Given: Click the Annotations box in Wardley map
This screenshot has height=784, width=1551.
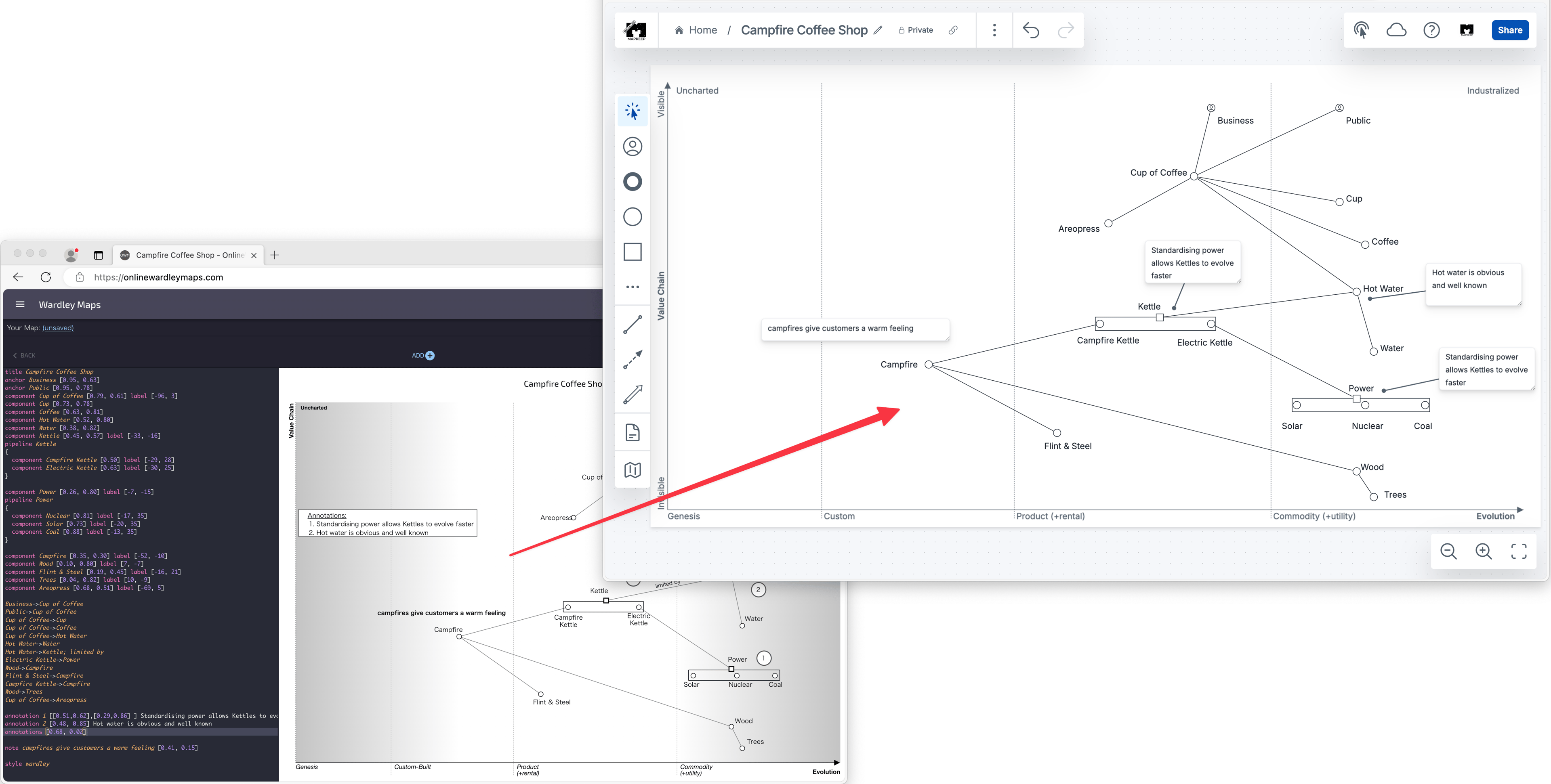Looking at the screenshot, I should coord(388,524).
